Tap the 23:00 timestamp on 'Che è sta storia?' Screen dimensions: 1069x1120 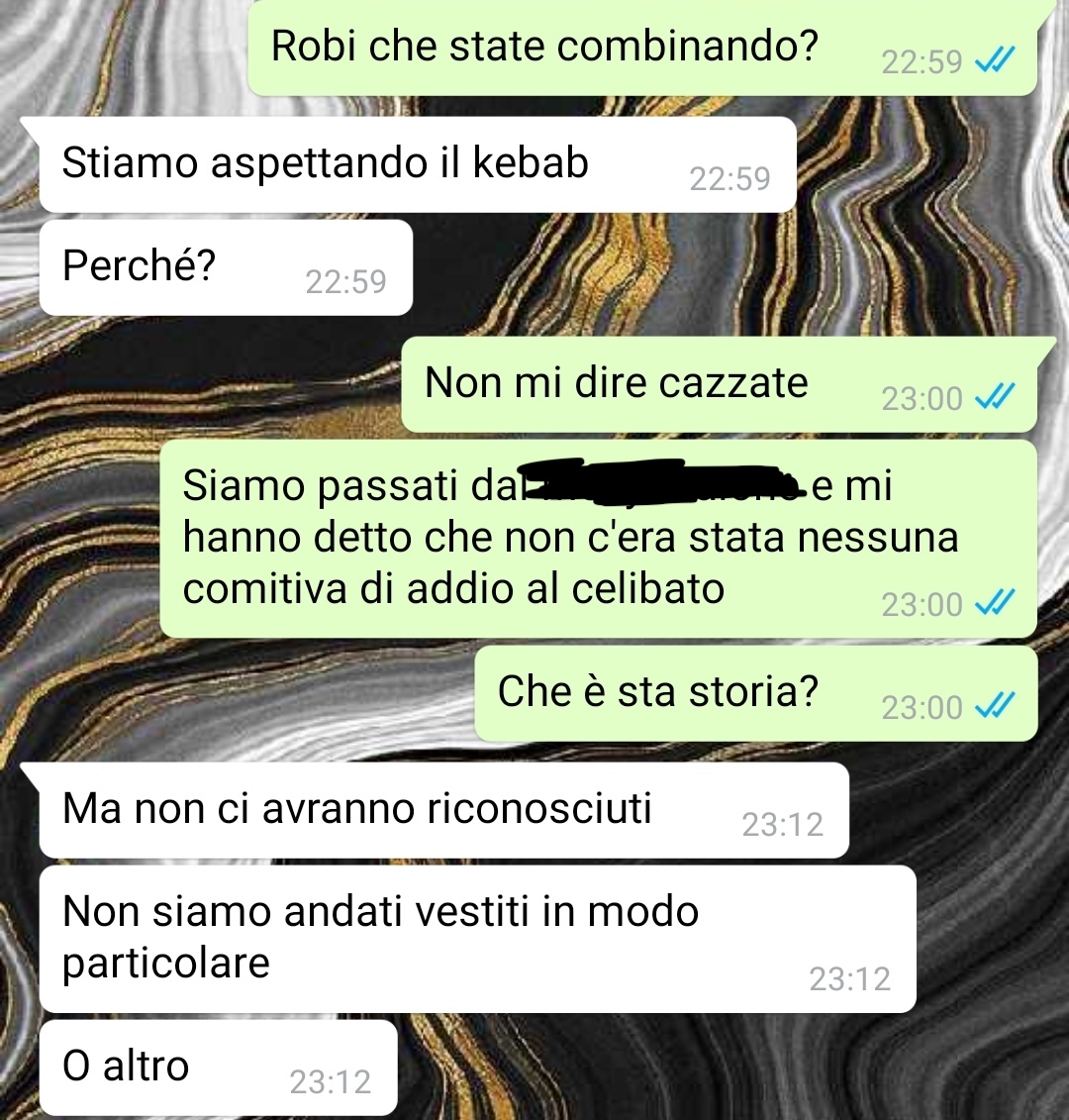coord(922,708)
